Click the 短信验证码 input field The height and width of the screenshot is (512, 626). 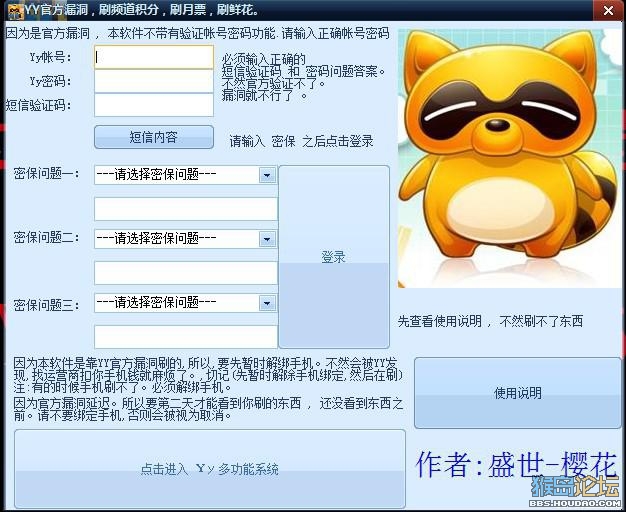[x=154, y=105]
